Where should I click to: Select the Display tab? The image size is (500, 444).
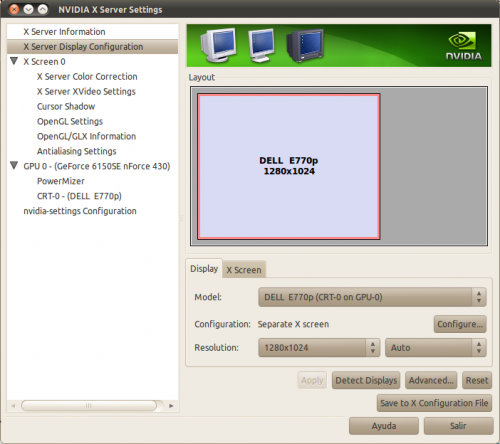(x=204, y=268)
